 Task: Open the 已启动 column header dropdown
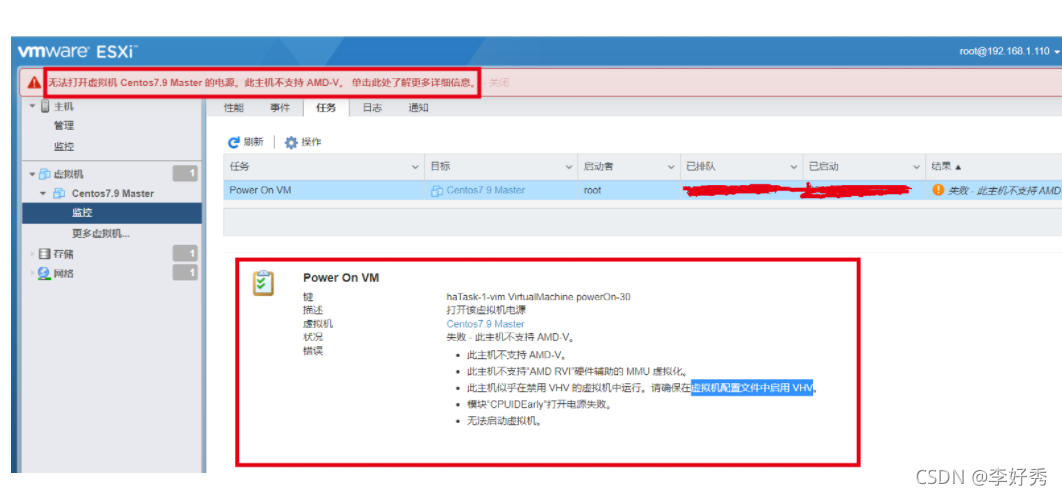pyautogui.click(x=916, y=167)
